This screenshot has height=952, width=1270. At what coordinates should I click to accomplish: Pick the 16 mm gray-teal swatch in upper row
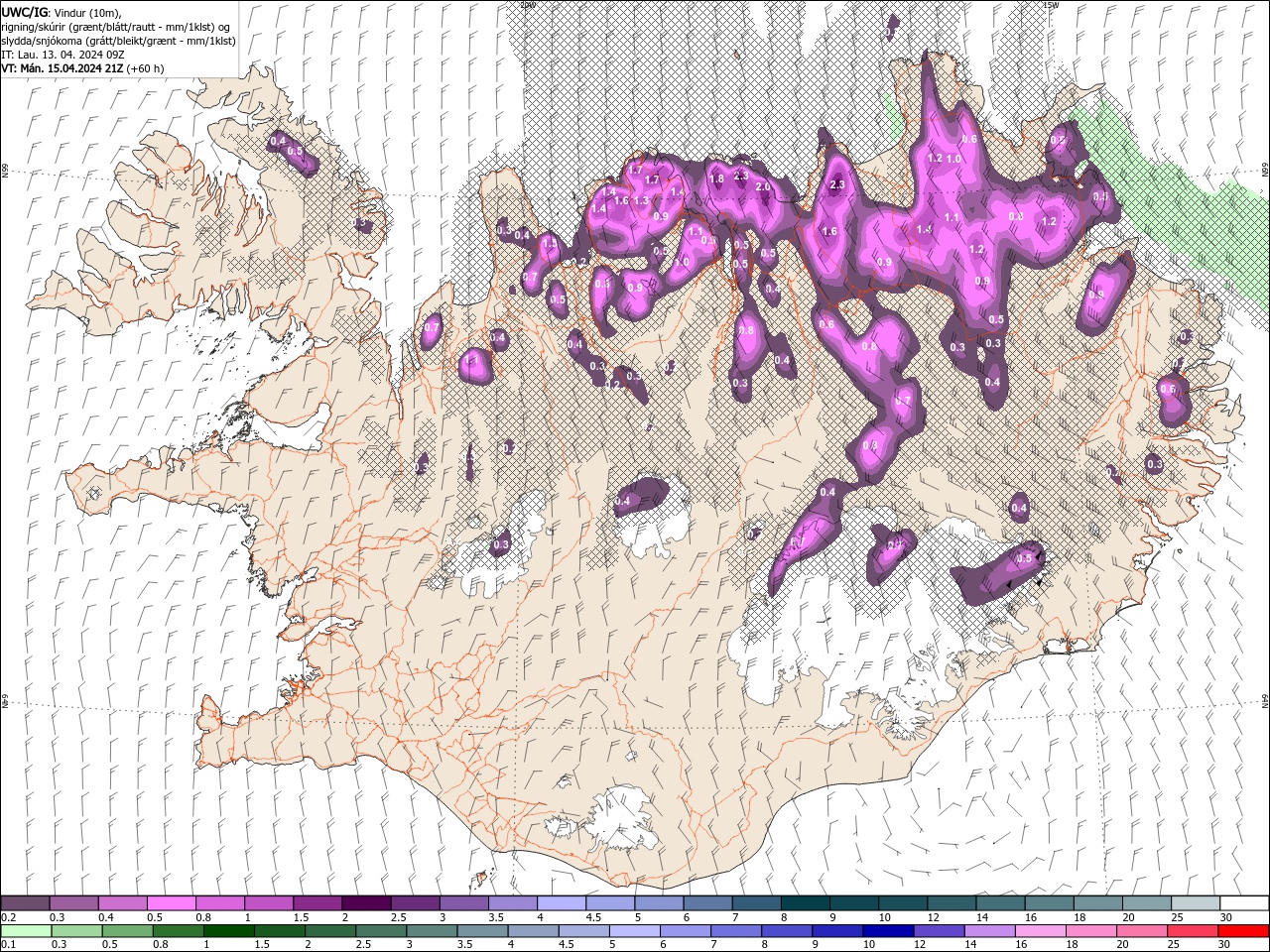pyautogui.click(x=1049, y=903)
